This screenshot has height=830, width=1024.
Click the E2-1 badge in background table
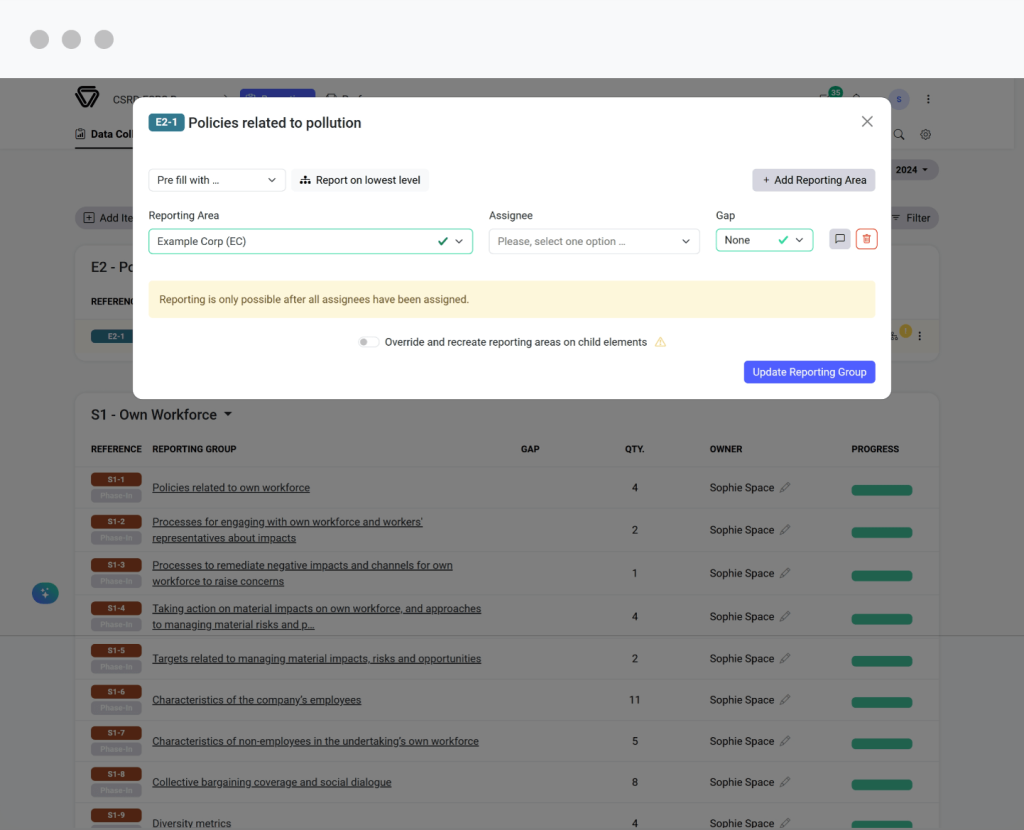112,336
